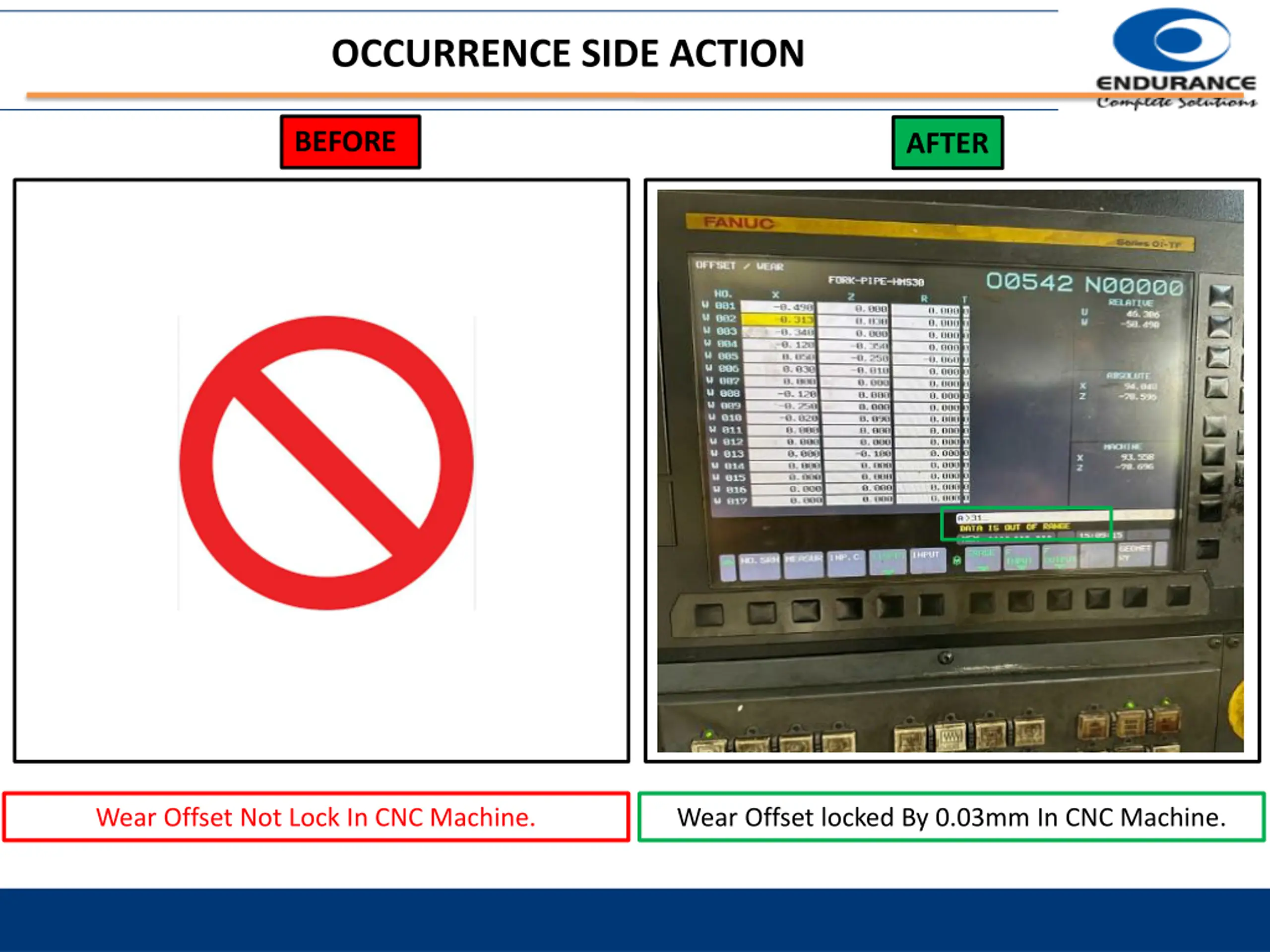Select the yellow highlighted W 002 X cell

coord(777,319)
